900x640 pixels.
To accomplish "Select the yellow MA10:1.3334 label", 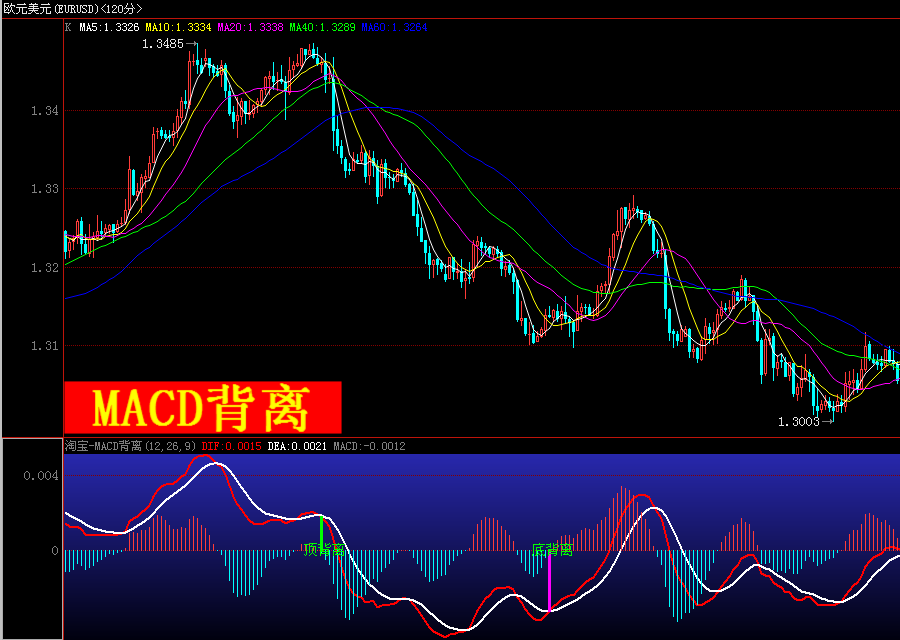I will click(x=178, y=27).
